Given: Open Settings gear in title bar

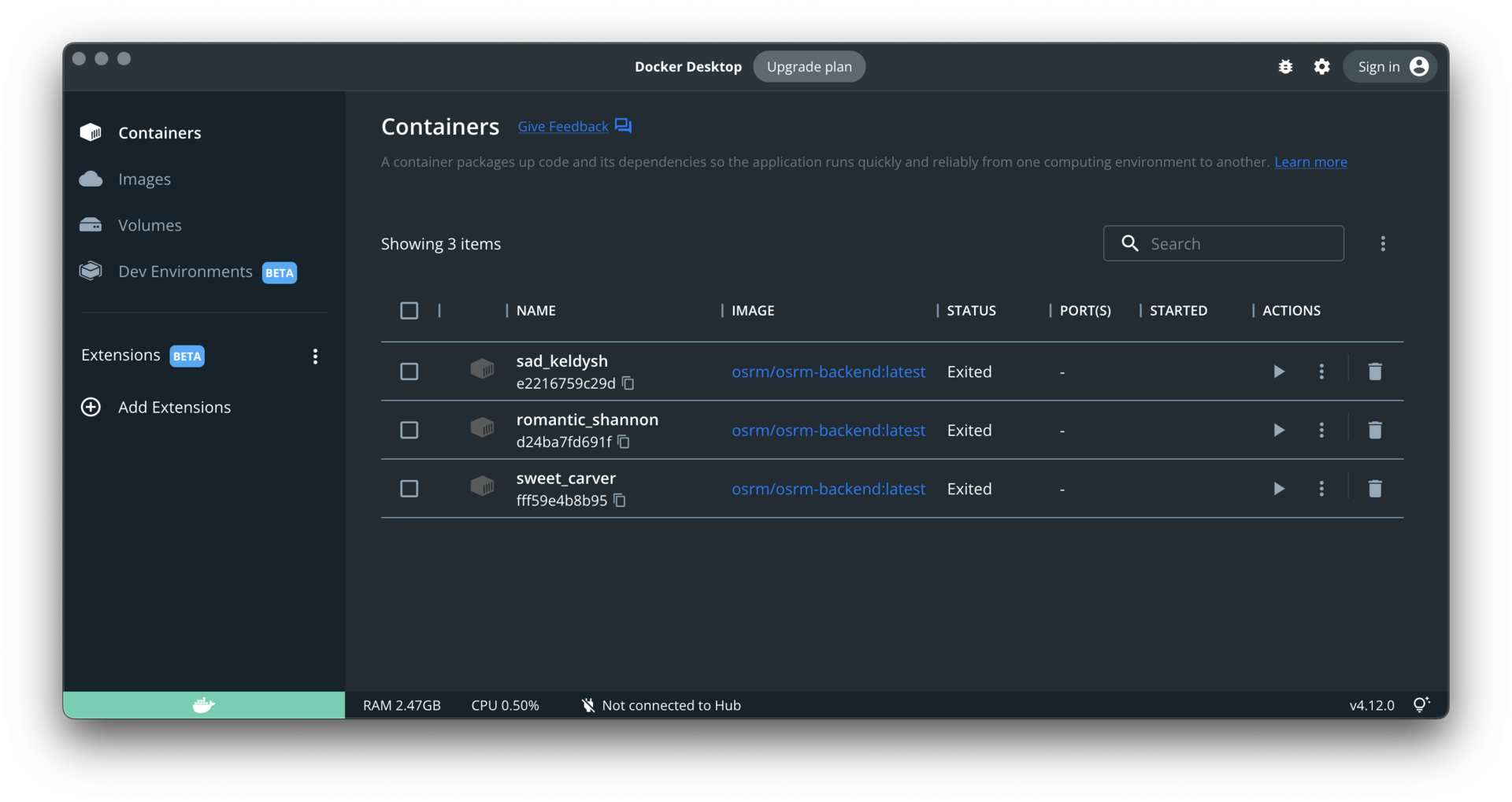Looking at the screenshot, I should (x=1321, y=67).
